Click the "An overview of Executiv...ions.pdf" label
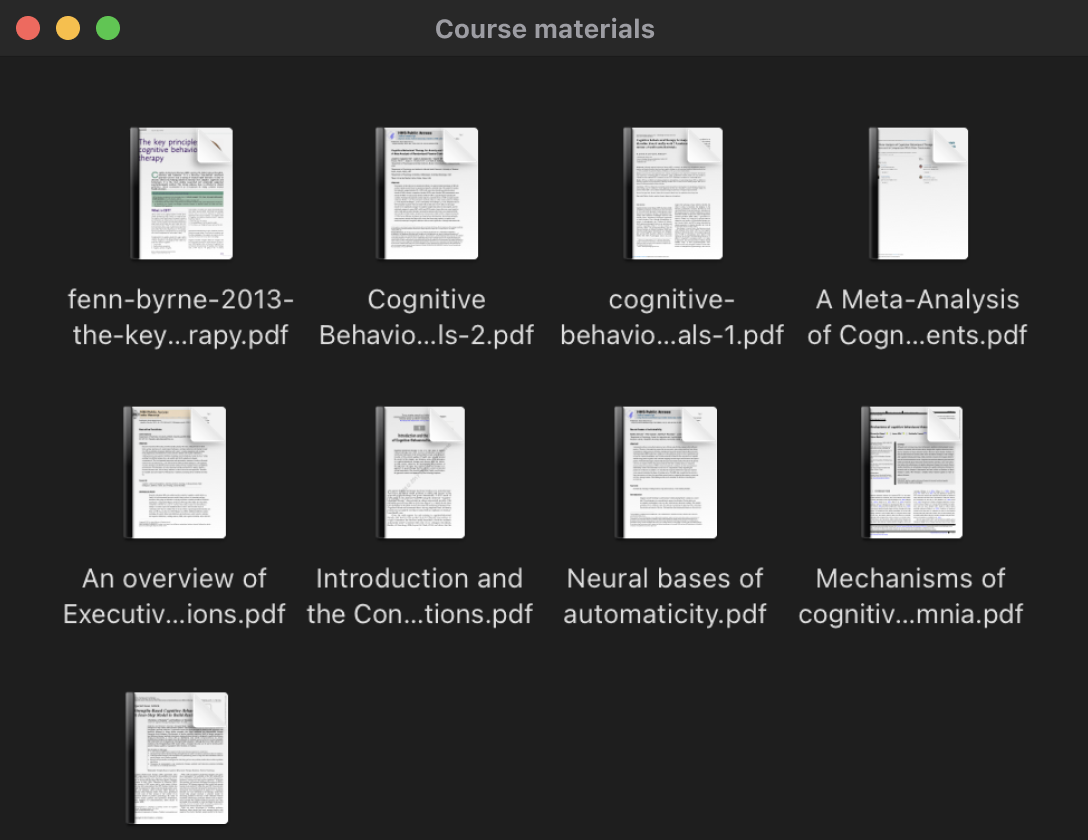The height and width of the screenshot is (840, 1088). click(175, 596)
